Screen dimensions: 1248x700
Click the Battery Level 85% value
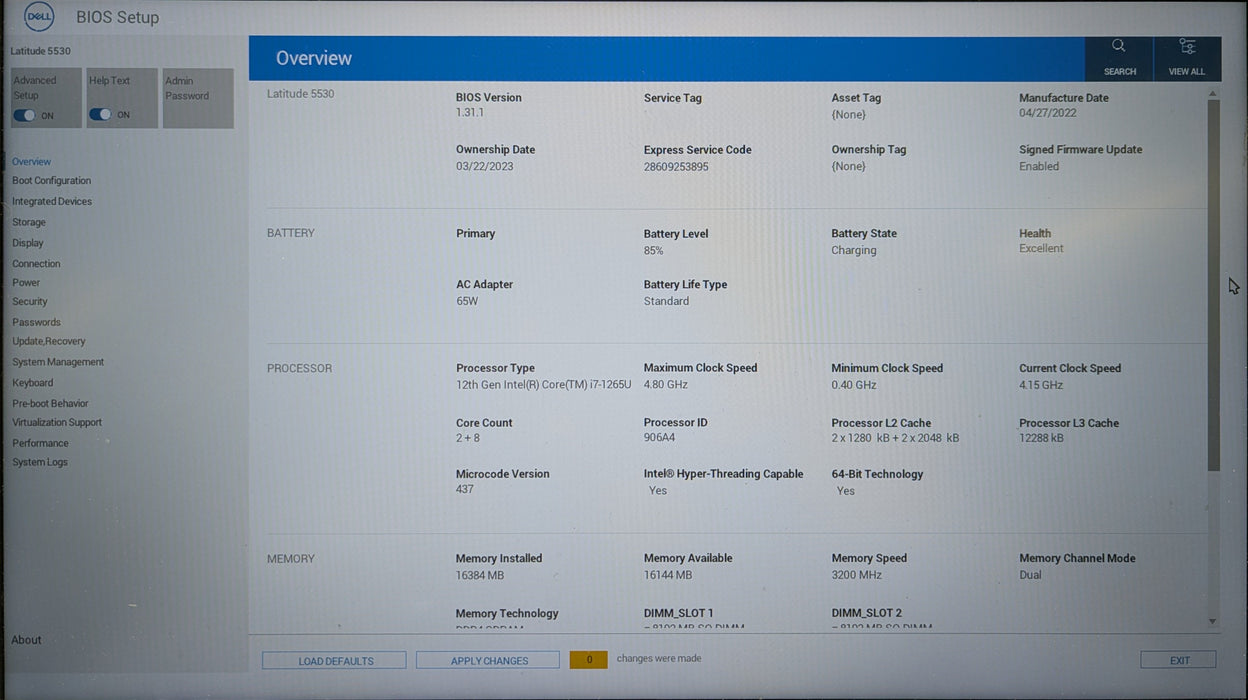[654, 251]
